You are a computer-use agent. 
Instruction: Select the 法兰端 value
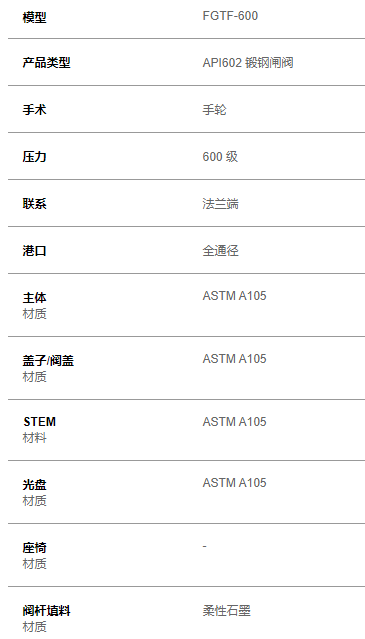[220, 203]
